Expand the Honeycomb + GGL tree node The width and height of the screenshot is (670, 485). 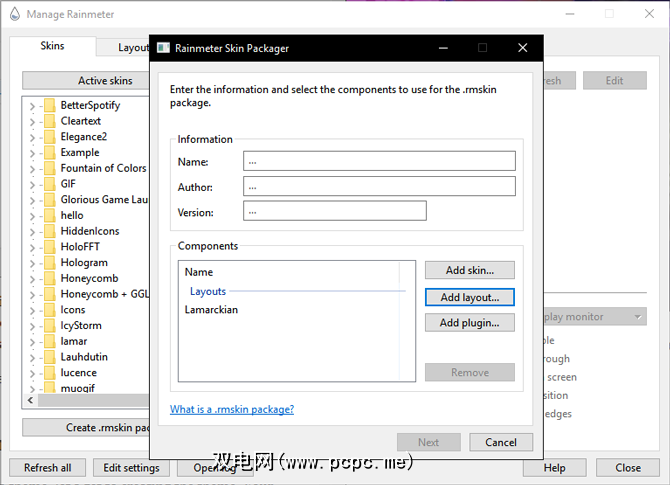[32, 295]
